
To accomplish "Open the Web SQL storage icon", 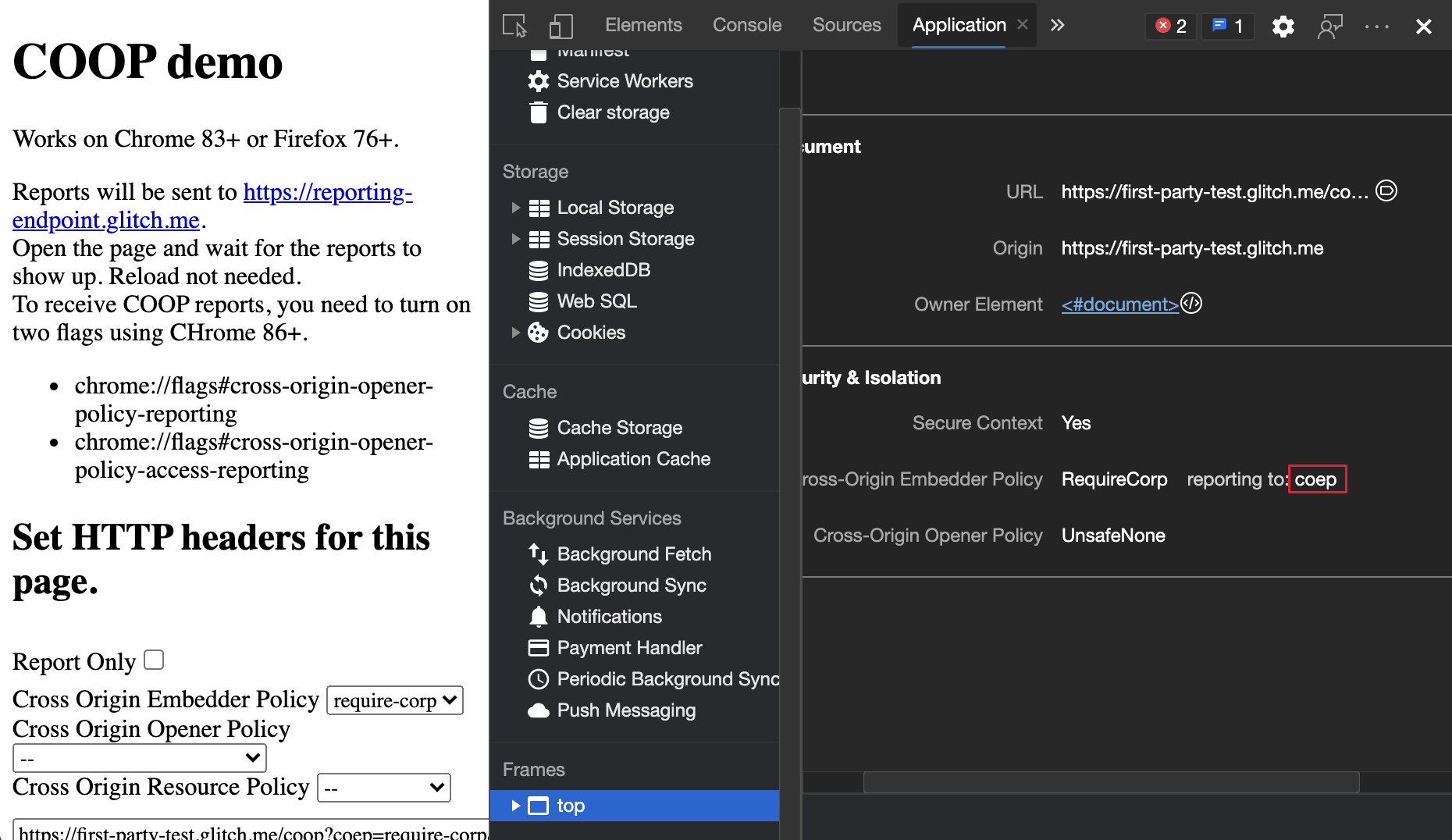I will [x=538, y=301].
